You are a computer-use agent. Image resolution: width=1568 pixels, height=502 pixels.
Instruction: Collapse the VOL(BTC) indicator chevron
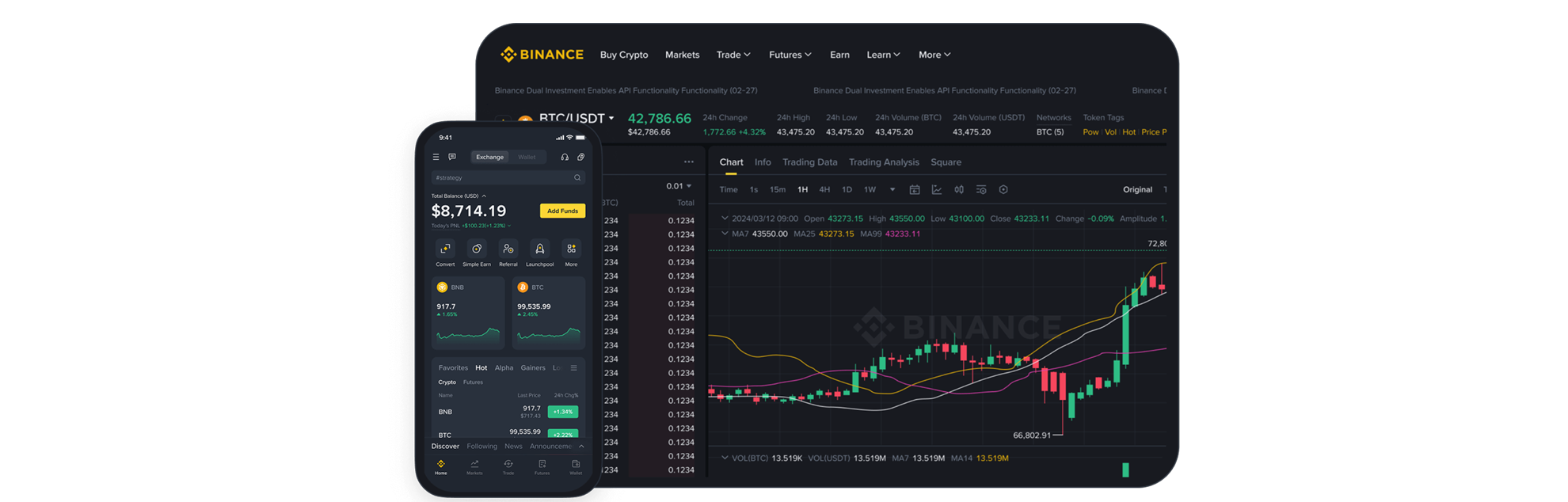coord(724,458)
